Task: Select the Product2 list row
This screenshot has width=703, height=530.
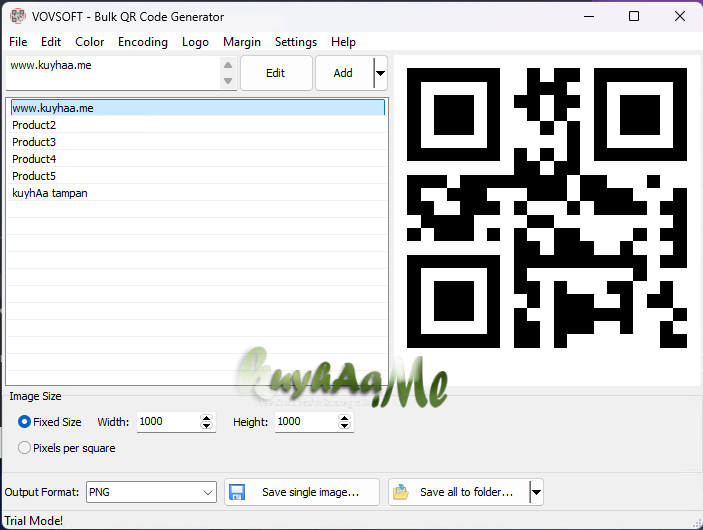Action: [197, 125]
